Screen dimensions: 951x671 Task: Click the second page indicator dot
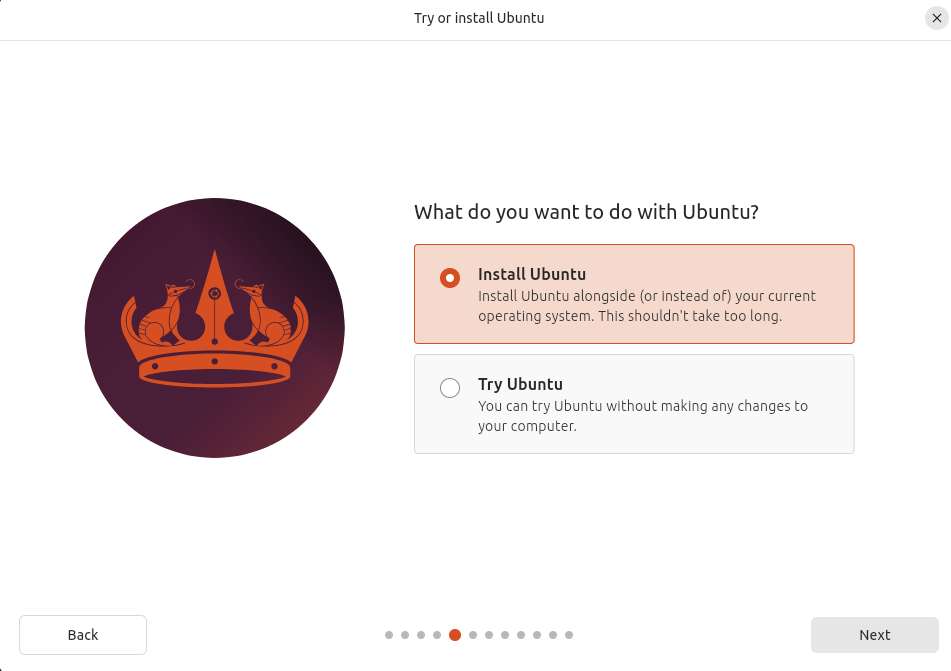[x=405, y=635]
